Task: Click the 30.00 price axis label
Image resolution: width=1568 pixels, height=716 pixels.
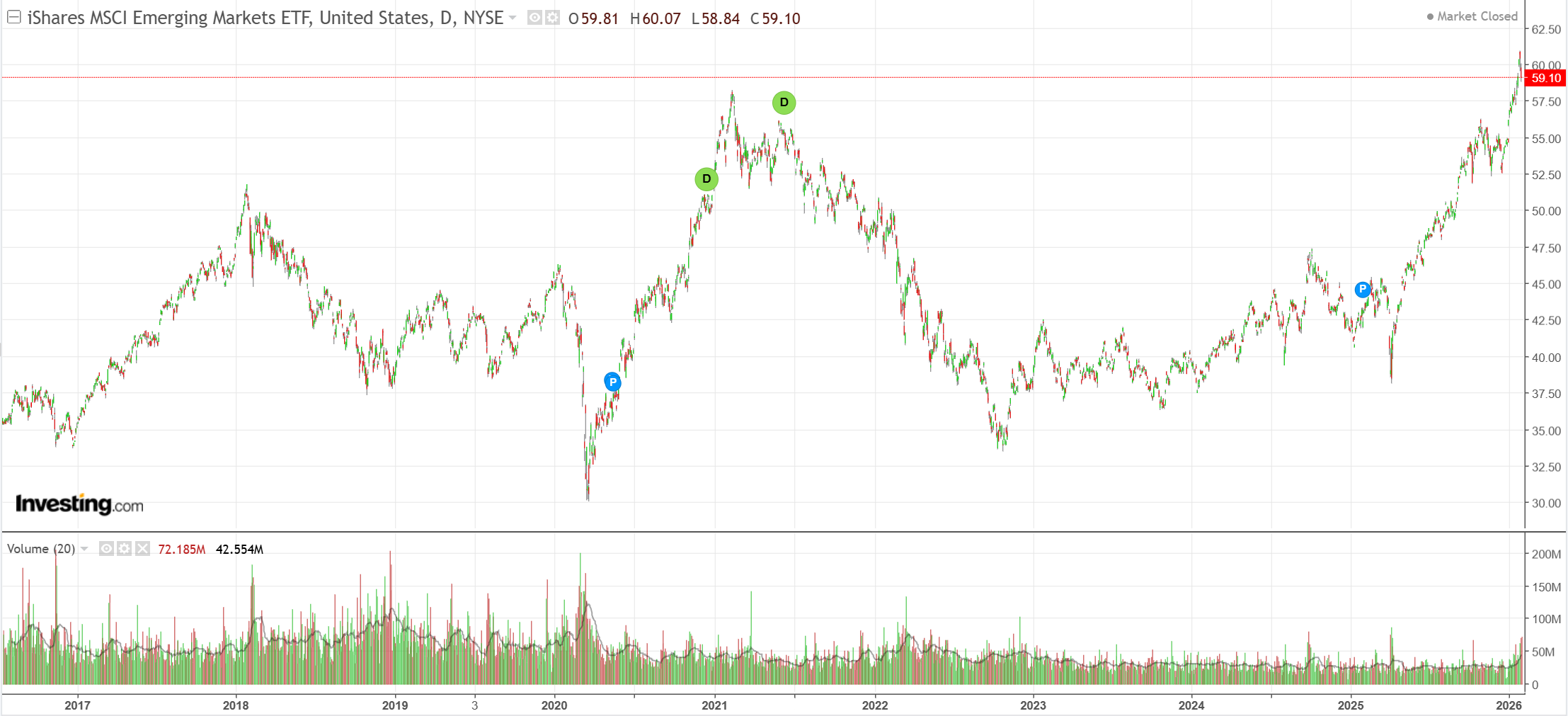Action: coord(1546,504)
